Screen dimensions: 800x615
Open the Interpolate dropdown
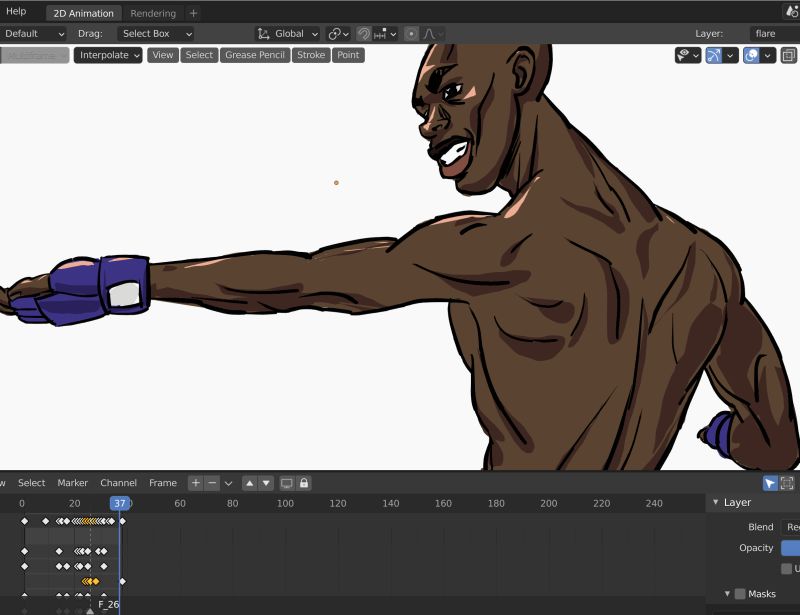107,55
